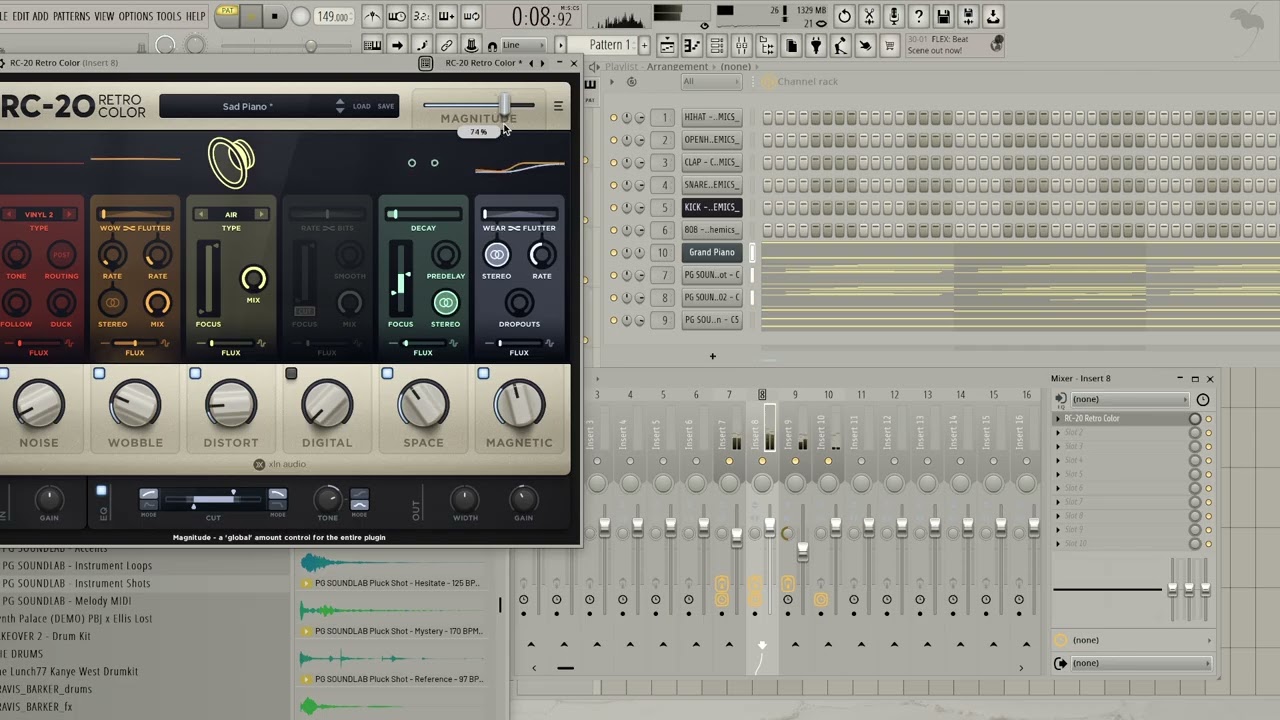Image resolution: width=1280 pixels, height=720 pixels.
Task: Enable the DIGITAL module power switch
Action: click(291, 374)
